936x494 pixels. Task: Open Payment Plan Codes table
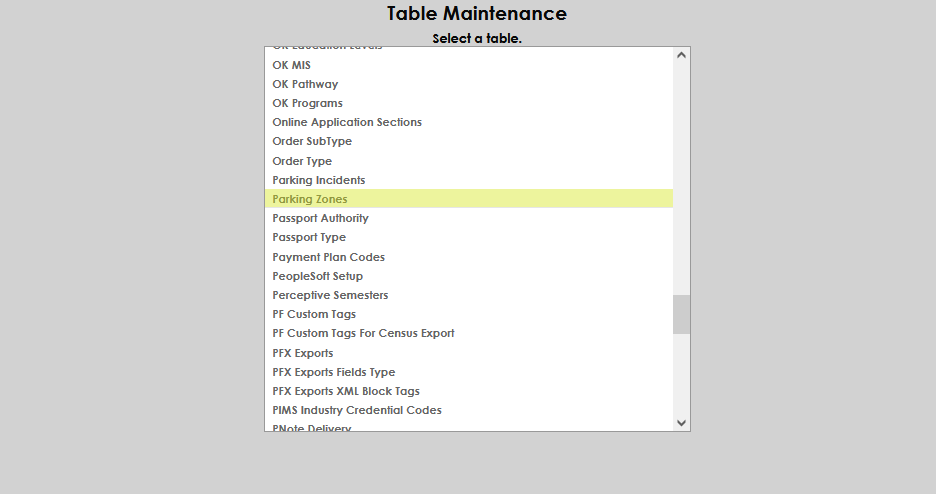[x=328, y=257]
